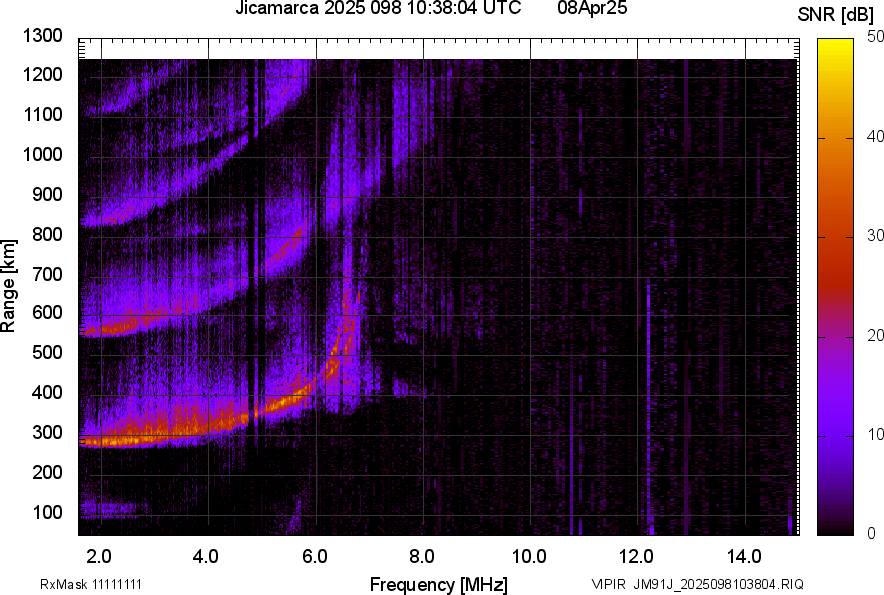Click the range tick label '400'
Viewport: 884px width, 595px height.
pos(47,392)
